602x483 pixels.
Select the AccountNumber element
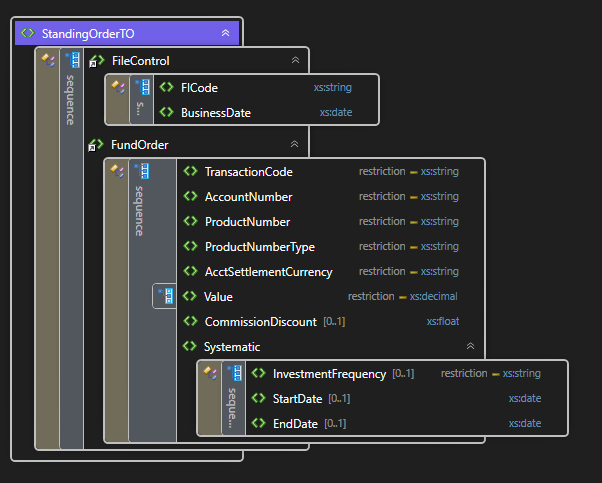point(248,197)
